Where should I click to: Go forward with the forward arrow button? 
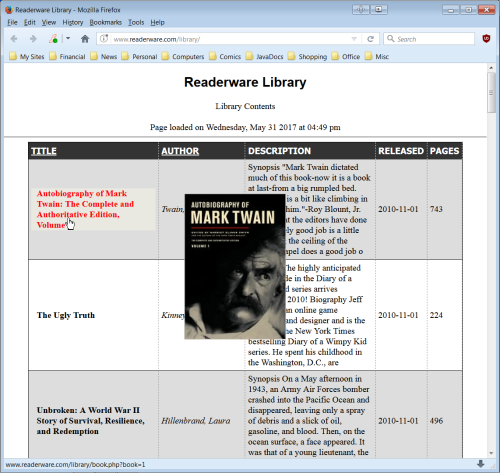coord(33,39)
